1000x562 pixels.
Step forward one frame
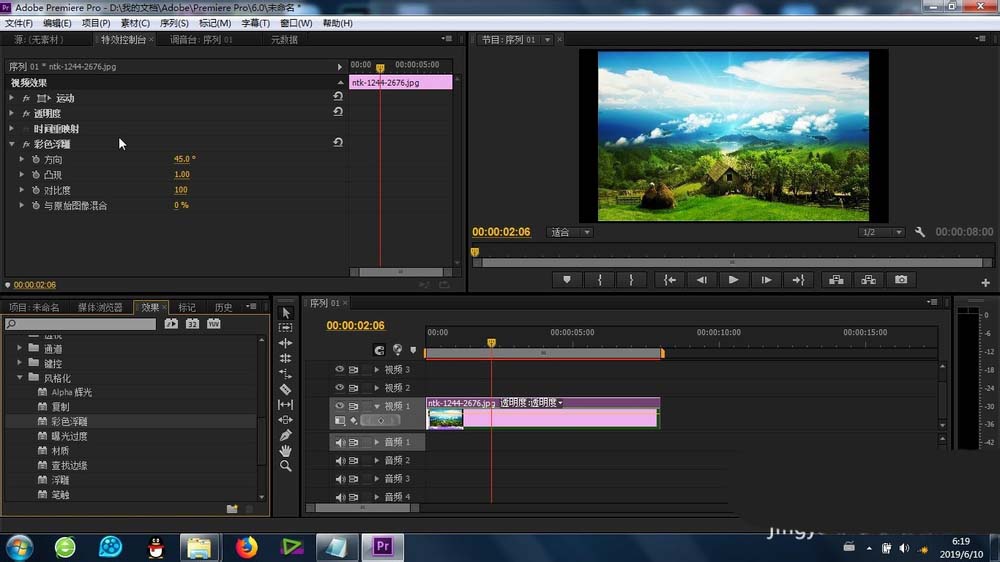[766, 279]
